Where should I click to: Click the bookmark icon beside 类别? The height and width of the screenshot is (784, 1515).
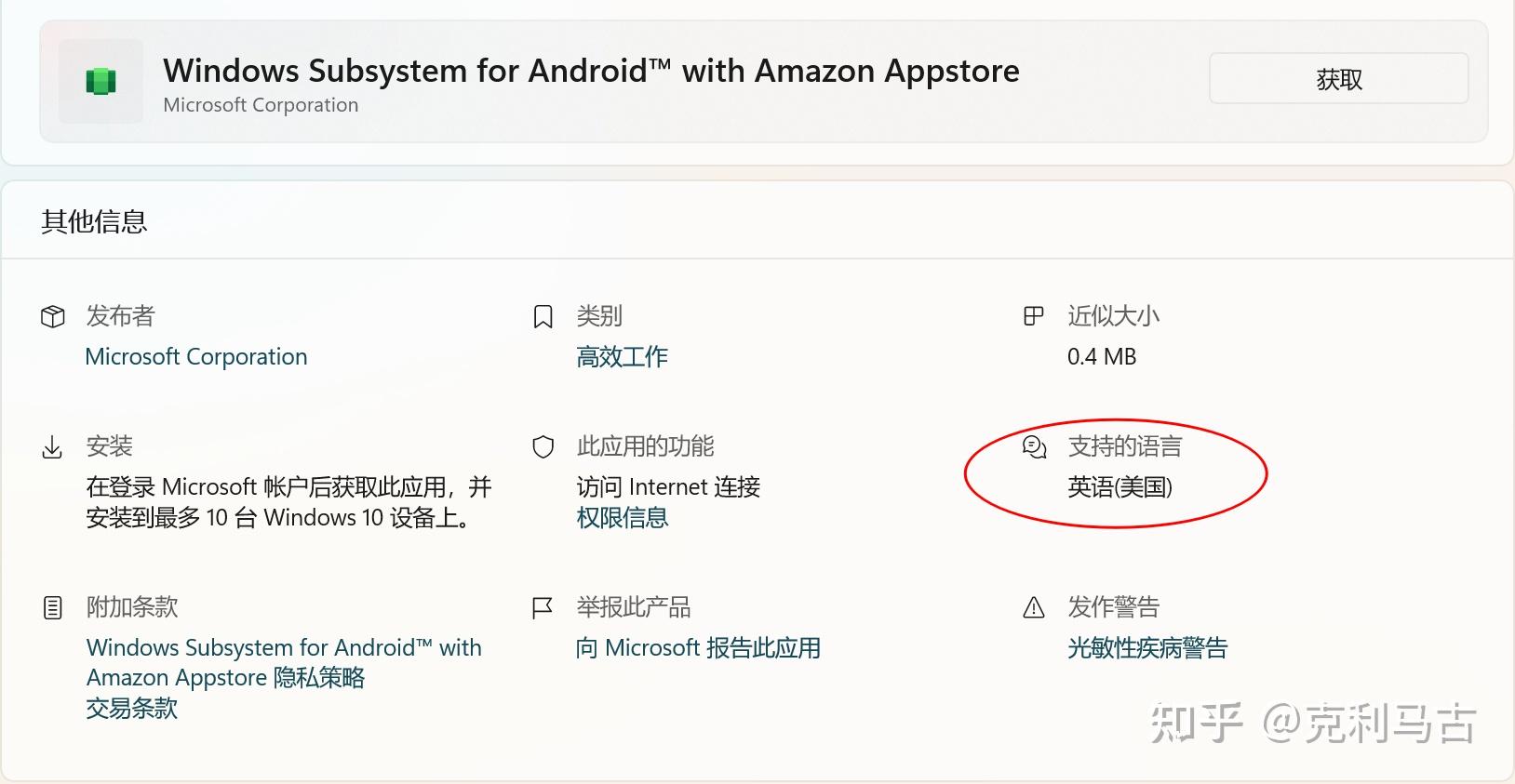point(543,316)
